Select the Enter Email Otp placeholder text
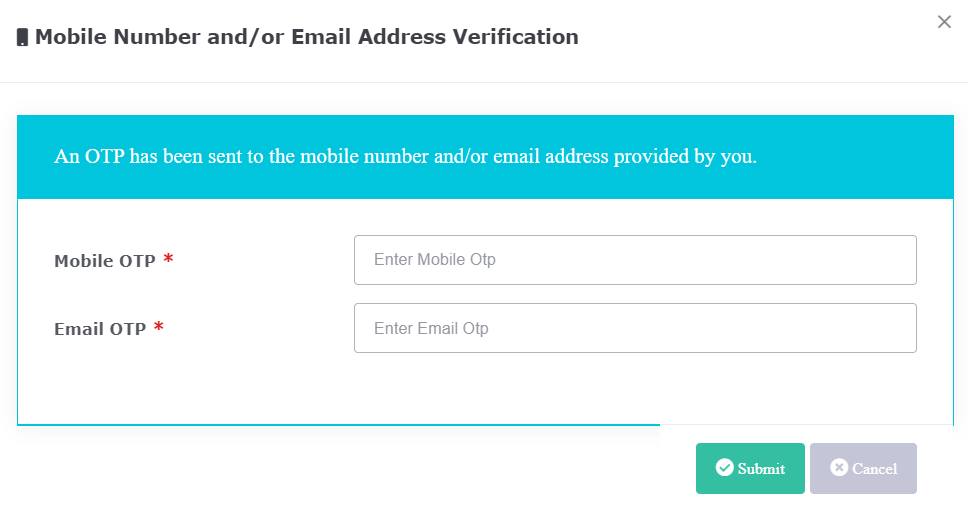 [432, 328]
